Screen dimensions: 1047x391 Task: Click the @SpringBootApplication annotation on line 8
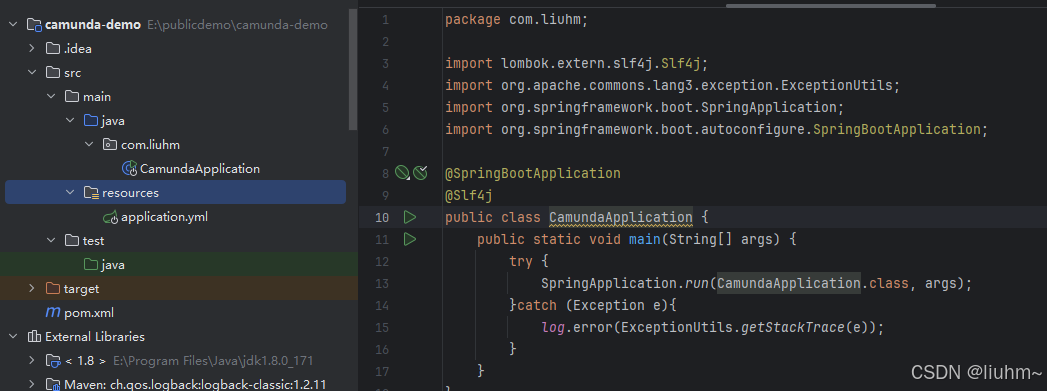533,173
